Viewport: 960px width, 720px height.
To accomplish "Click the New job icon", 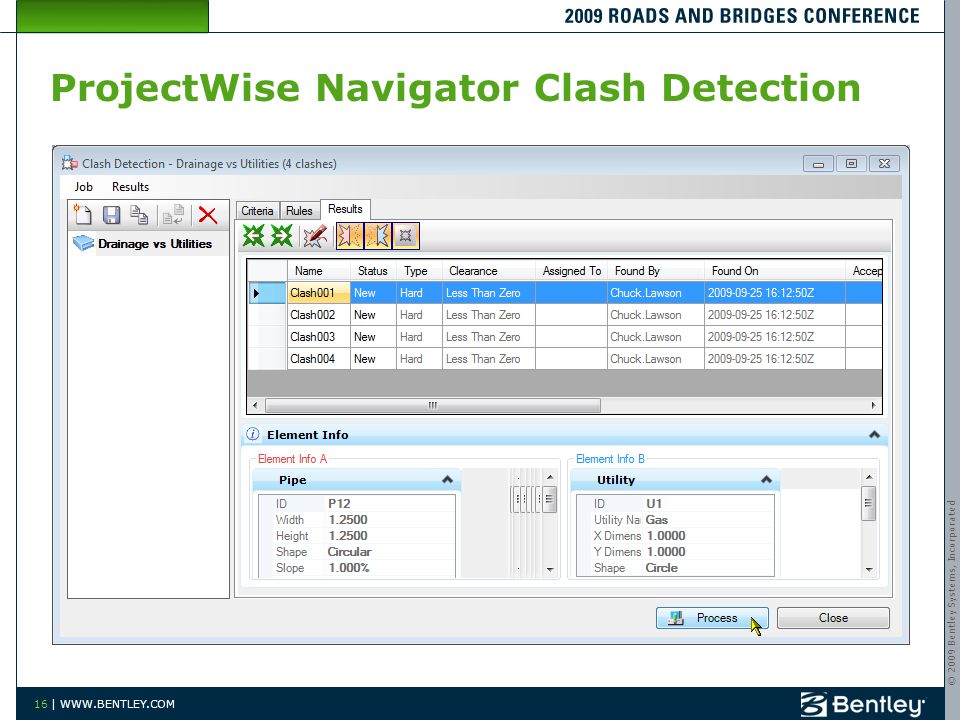I will (x=83, y=215).
